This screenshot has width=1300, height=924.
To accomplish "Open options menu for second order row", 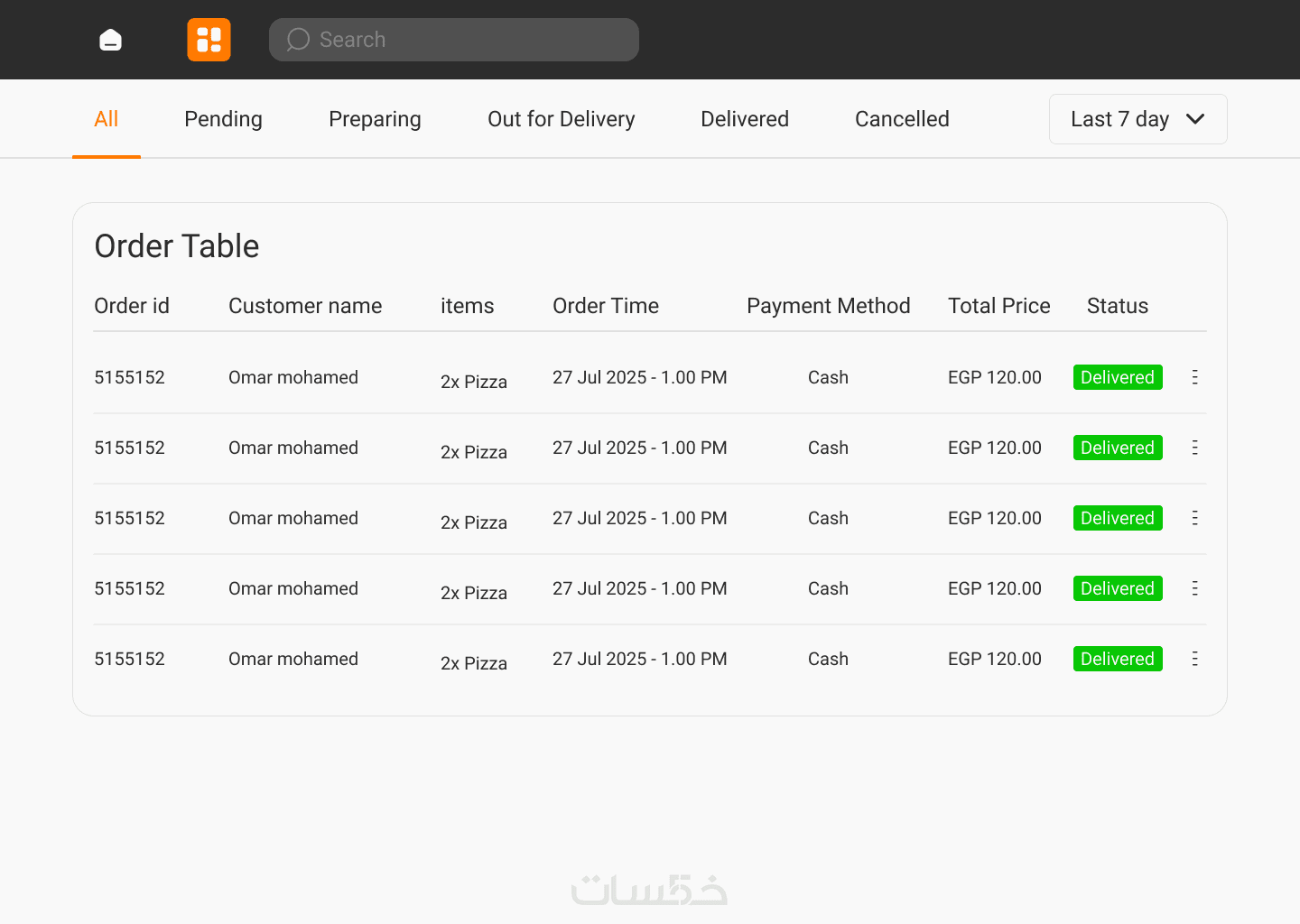I will pyautogui.click(x=1194, y=448).
